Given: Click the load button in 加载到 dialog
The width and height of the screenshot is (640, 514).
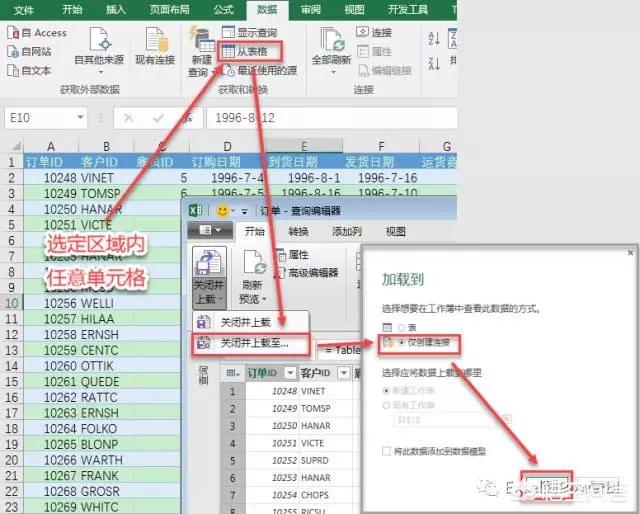Looking at the screenshot, I should coord(547,486).
